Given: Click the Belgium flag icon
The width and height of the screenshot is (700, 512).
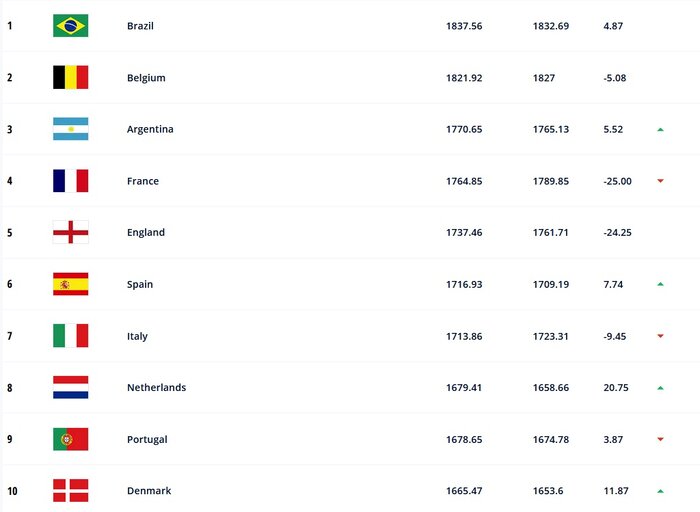Looking at the screenshot, I should coord(70,77).
